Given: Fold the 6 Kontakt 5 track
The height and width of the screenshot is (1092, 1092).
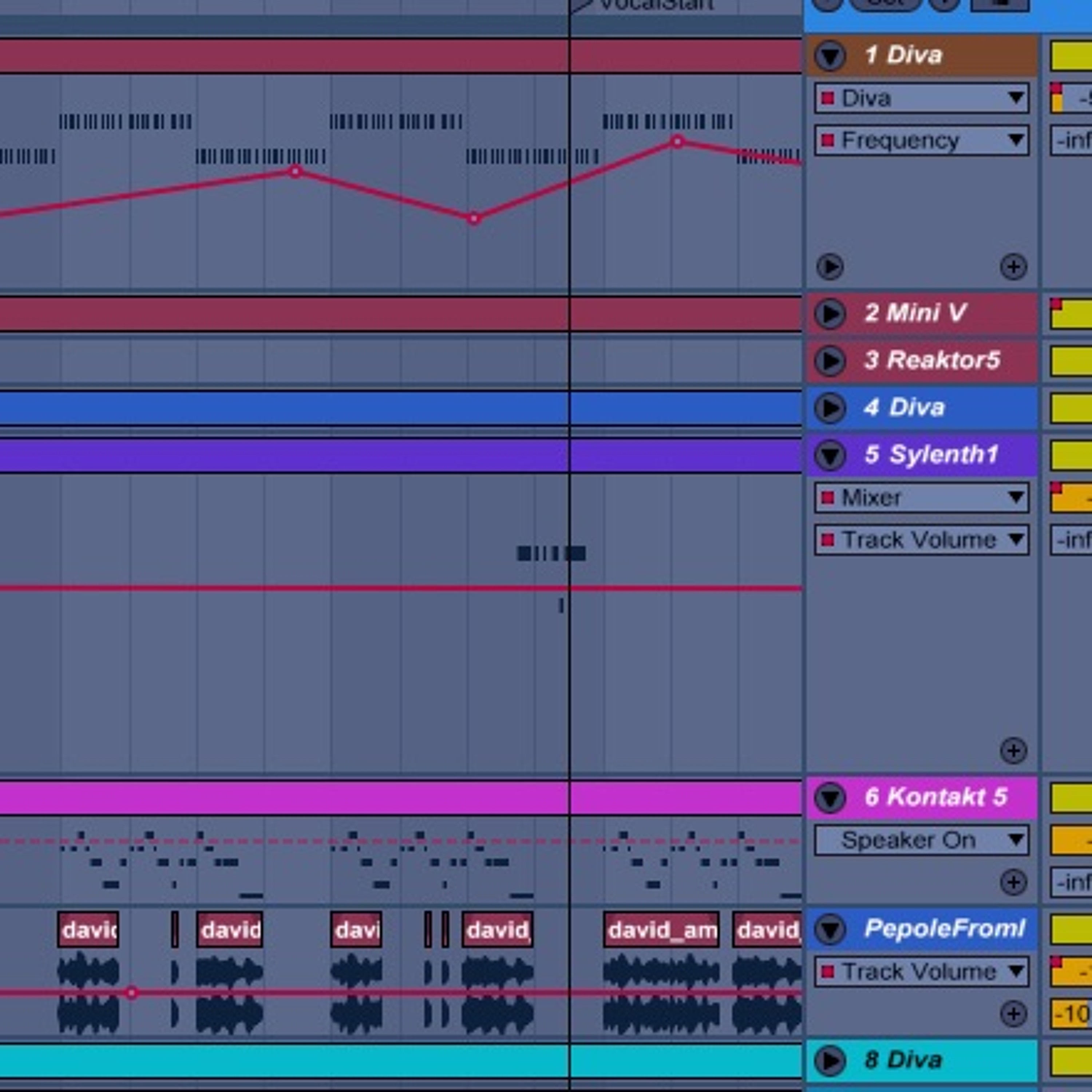Looking at the screenshot, I should click(830, 798).
